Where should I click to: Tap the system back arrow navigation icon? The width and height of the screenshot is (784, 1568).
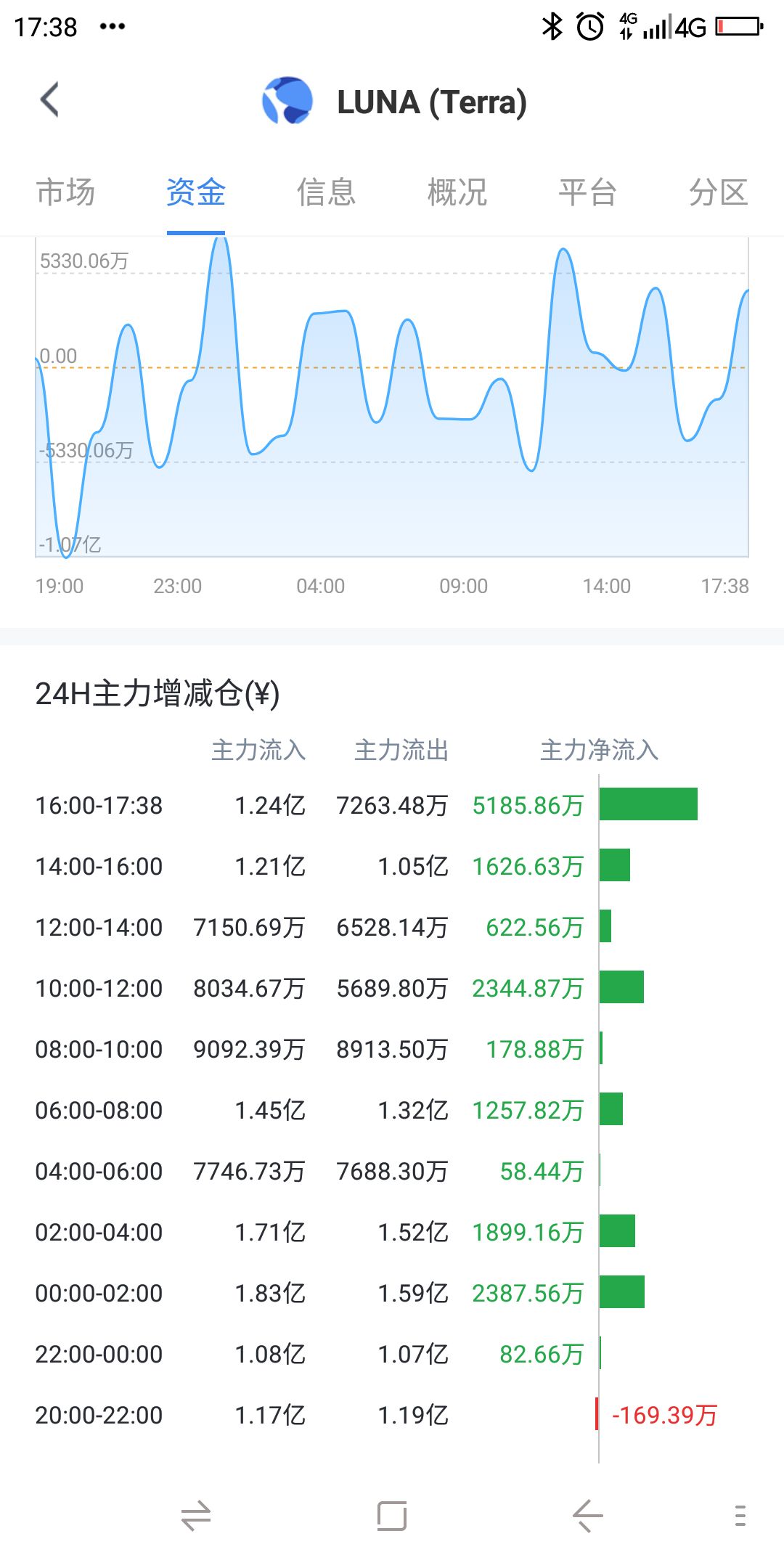(x=588, y=1516)
